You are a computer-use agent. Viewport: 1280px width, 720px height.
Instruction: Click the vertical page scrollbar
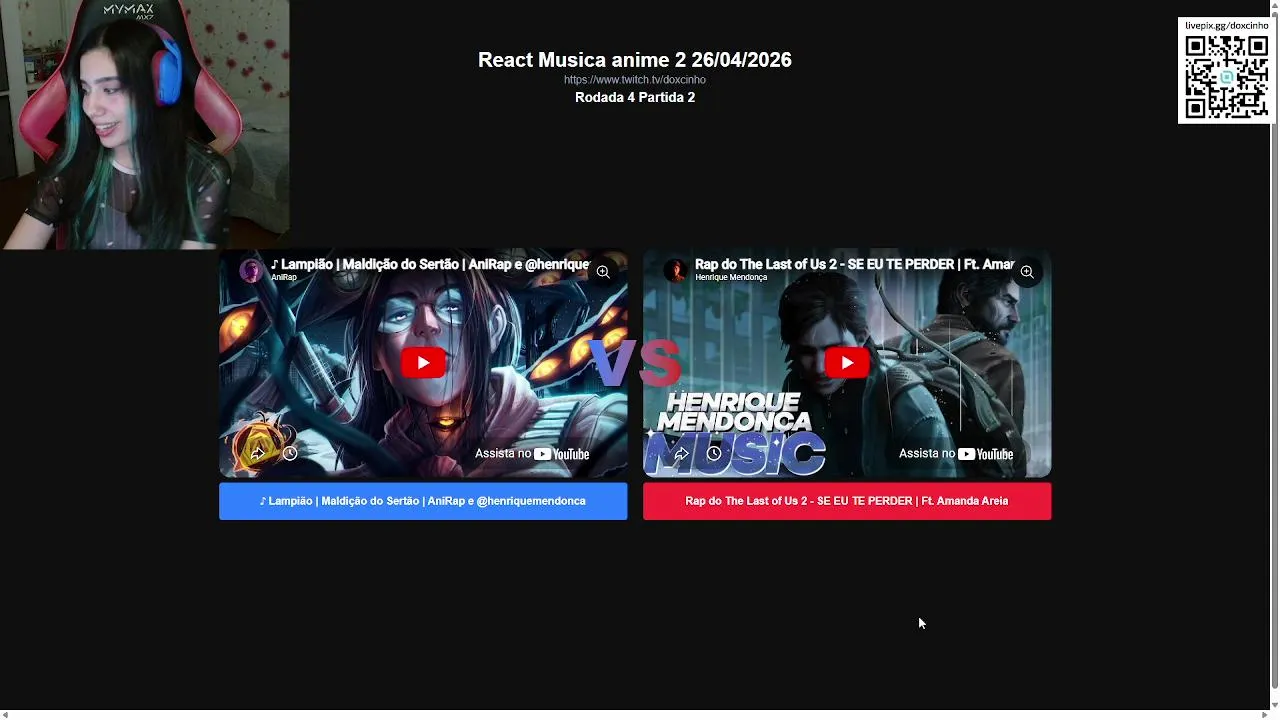pyautogui.click(x=1274, y=350)
